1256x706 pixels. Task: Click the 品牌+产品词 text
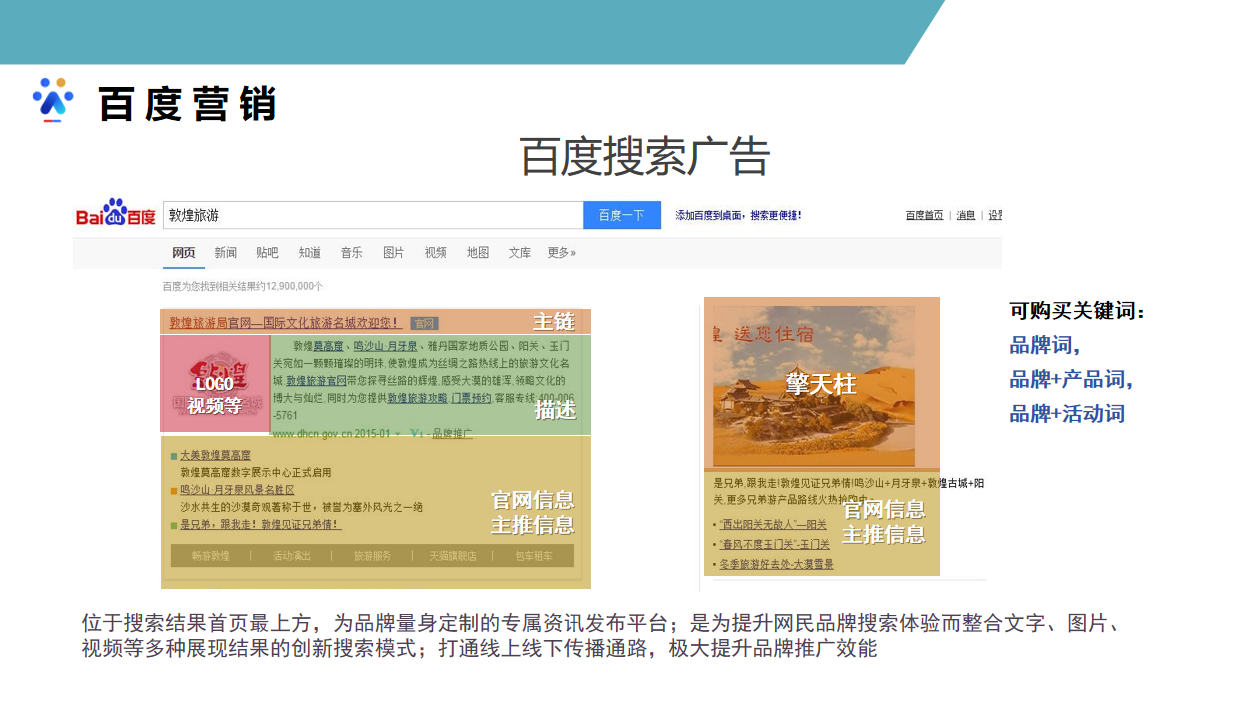(x=1071, y=380)
